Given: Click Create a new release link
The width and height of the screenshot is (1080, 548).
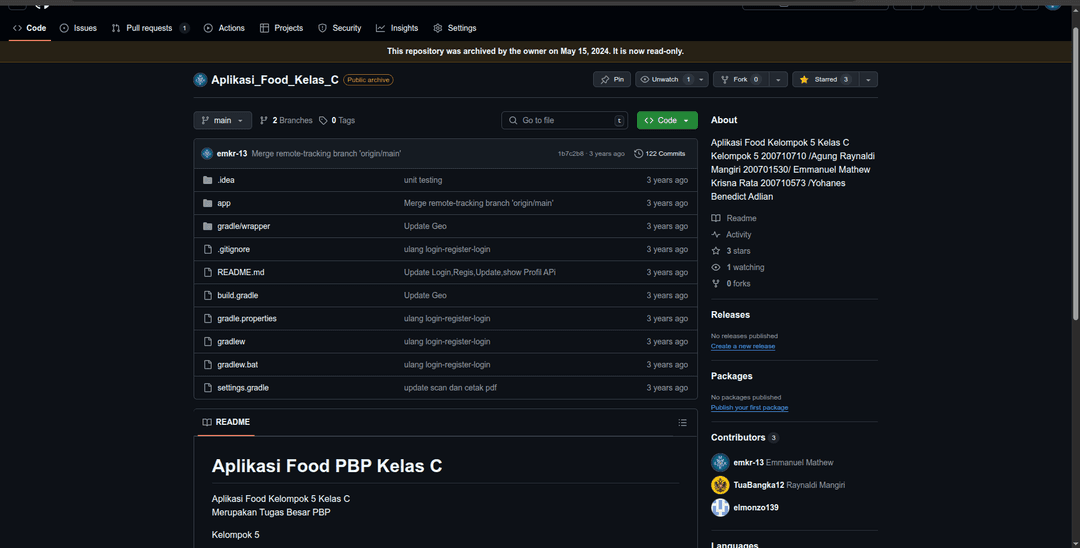Looking at the screenshot, I should coord(743,346).
